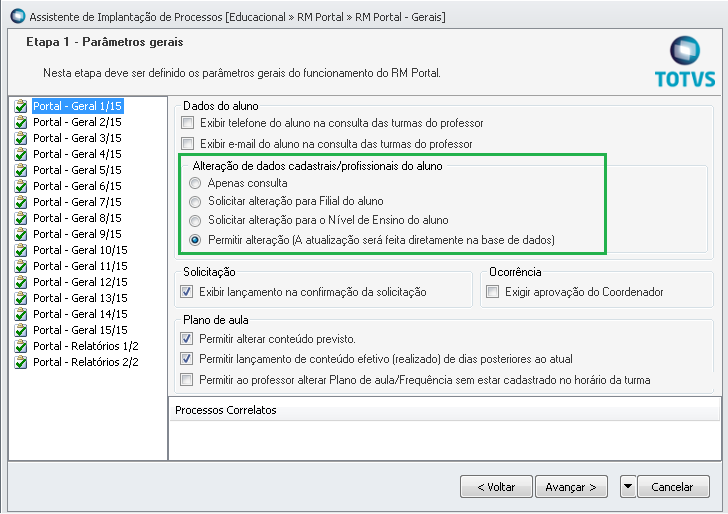This screenshot has height=514, width=728.
Task: Check Exigir aprovação do Coordenador
Action: click(x=492, y=292)
